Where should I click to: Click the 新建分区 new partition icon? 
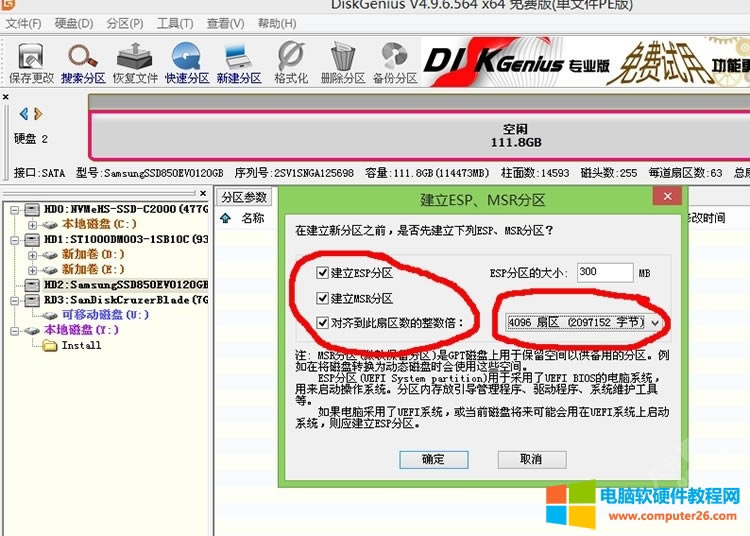click(x=239, y=62)
